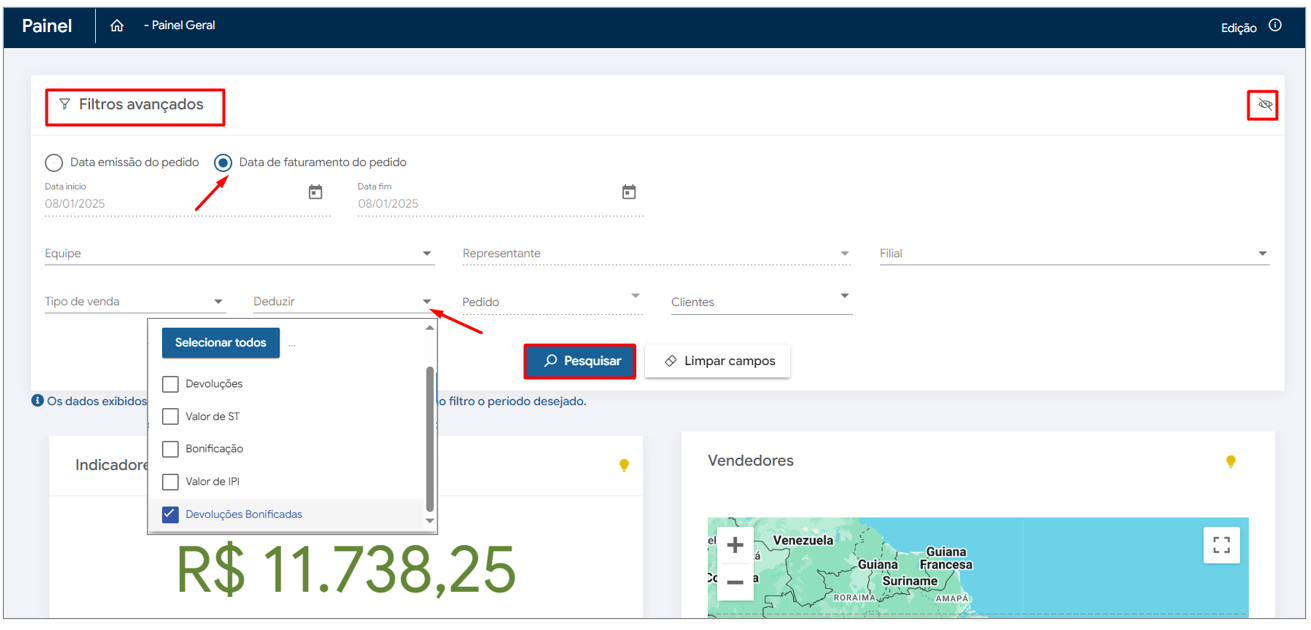Viewport: 1311px width, 630px height.
Task: Zoom in on the map
Action: pyautogui.click(x=735, y=545)
